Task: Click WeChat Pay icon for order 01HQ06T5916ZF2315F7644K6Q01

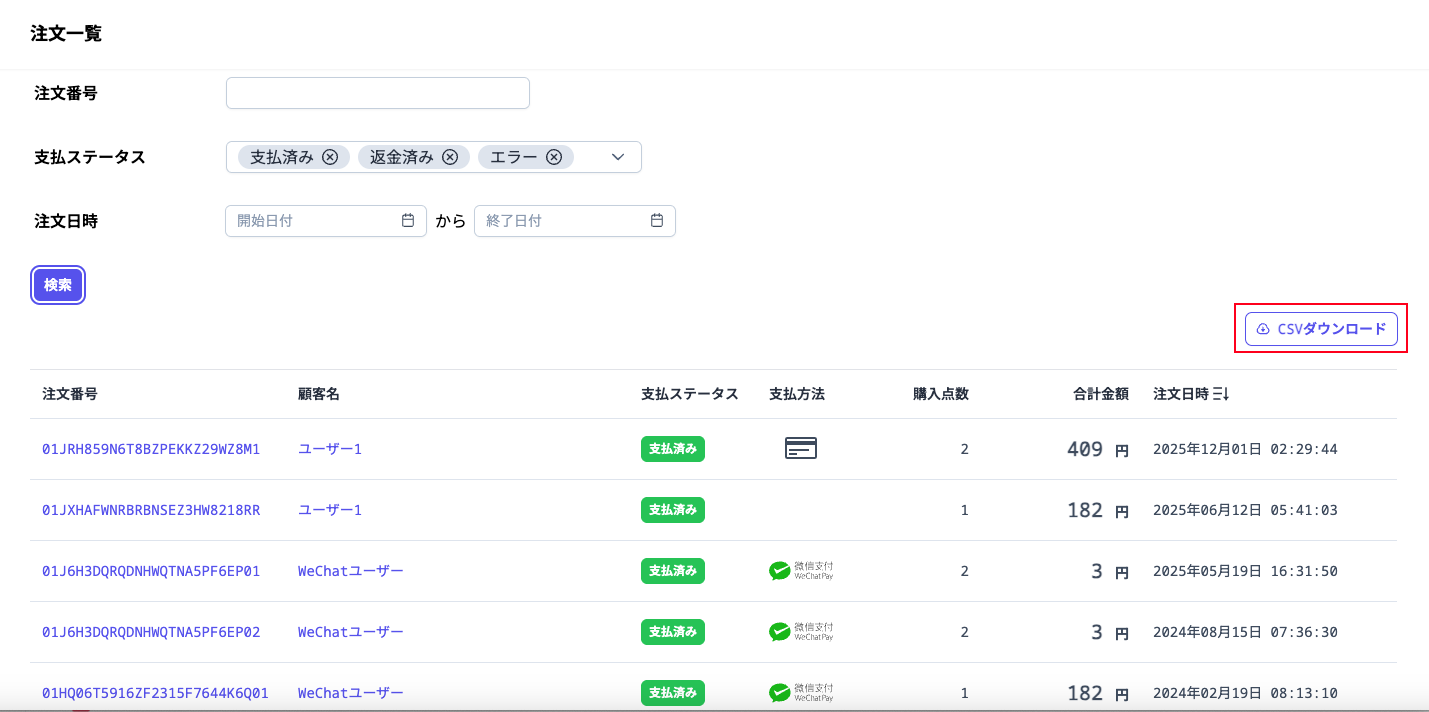Action: tap(801, 693)
